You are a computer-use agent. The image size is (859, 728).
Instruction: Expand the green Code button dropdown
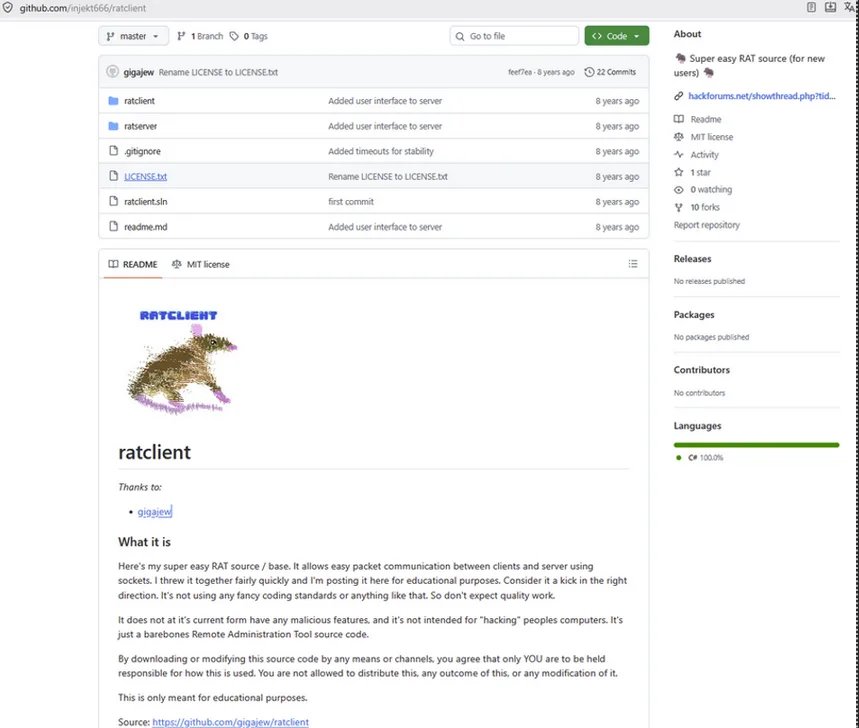pyautogui.click(x=636, y=35)
